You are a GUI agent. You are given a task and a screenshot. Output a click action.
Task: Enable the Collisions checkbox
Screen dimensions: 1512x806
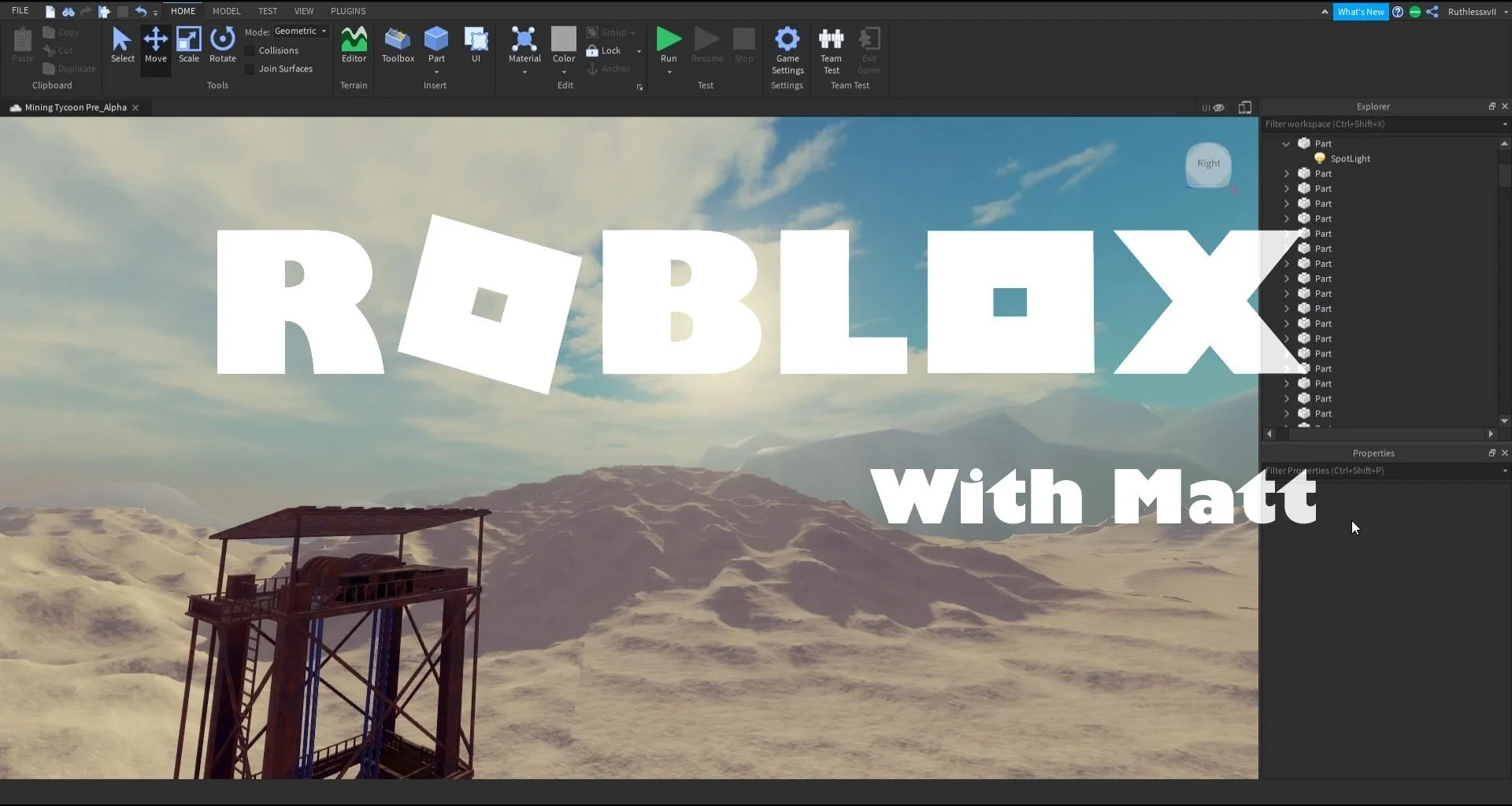coord(250,50)
